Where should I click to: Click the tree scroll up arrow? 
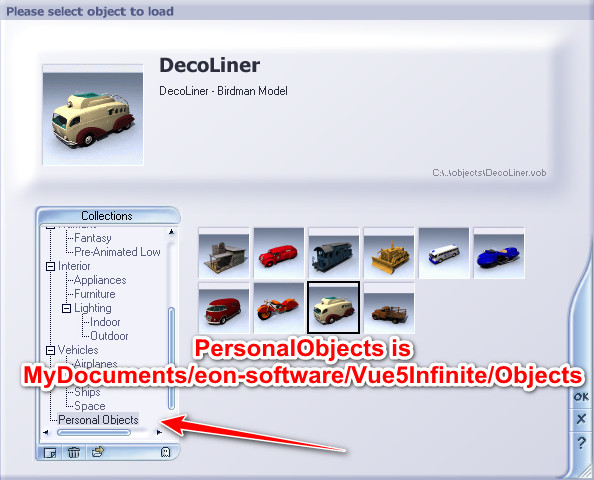tap(171, 232)
